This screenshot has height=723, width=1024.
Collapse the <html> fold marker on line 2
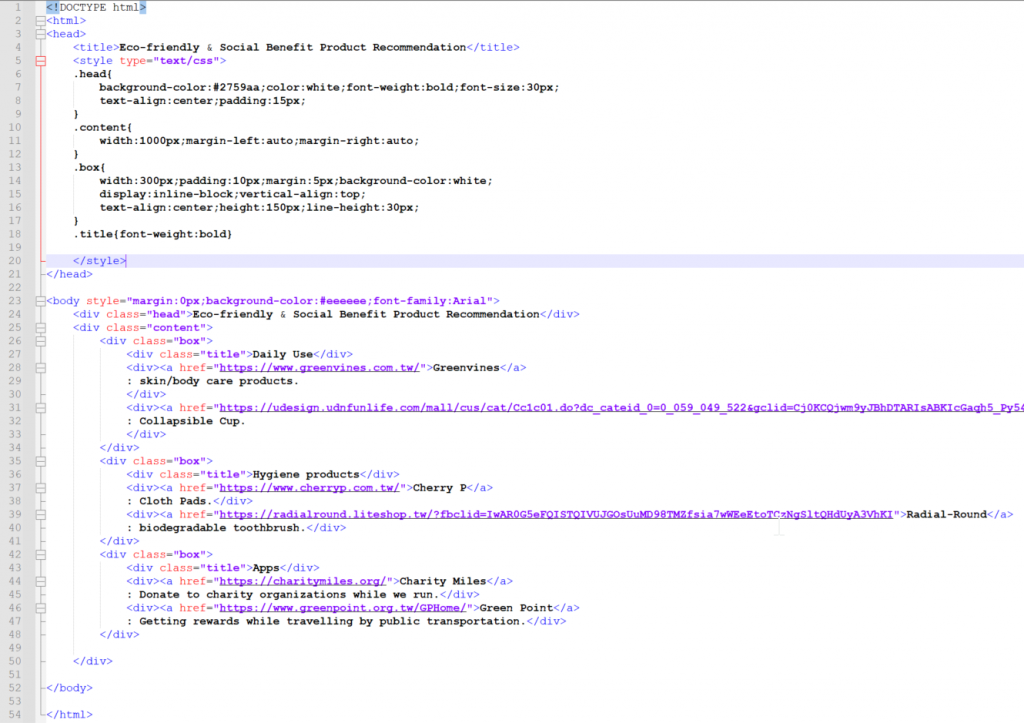pyautogui.click(x=40, y=21)
